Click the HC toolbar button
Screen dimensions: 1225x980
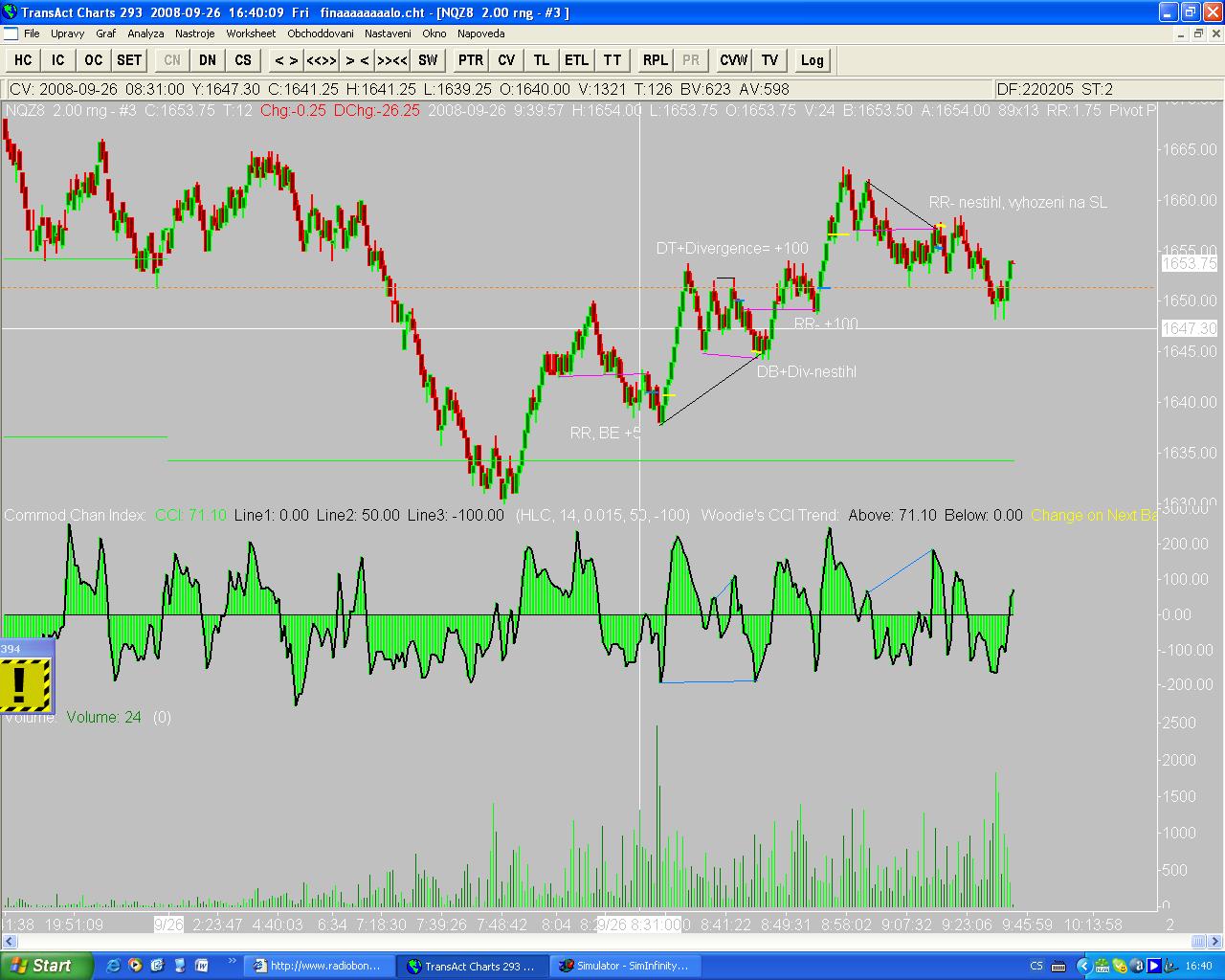pos(23,60)
